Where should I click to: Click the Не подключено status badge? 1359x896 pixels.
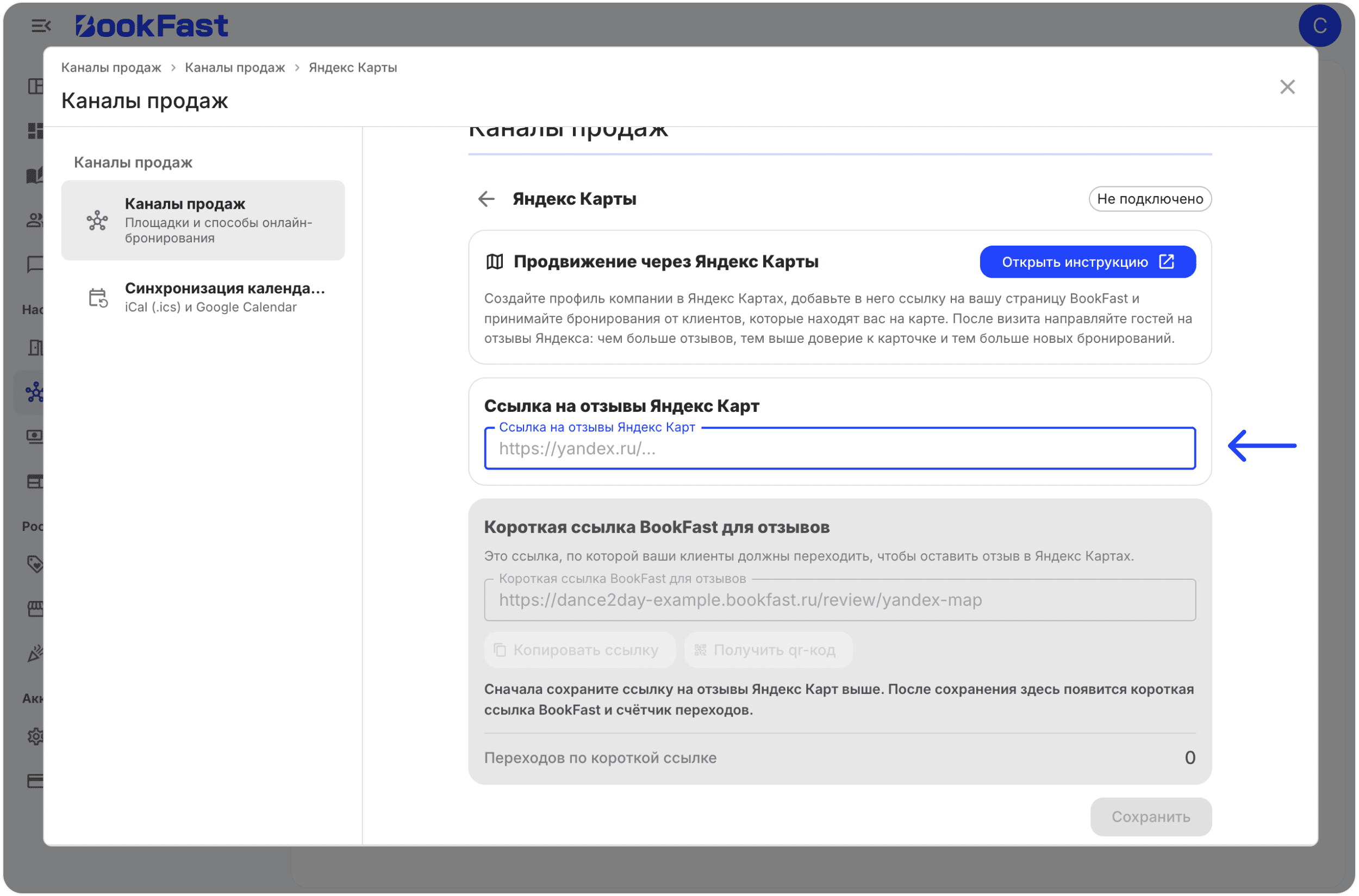(1150, 199)
